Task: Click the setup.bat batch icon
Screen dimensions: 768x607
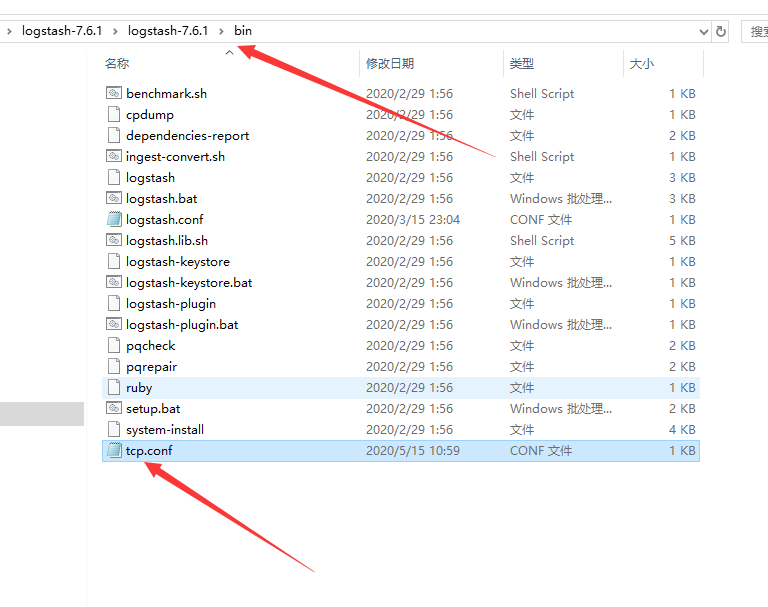Action: click(x=114, y=409)
